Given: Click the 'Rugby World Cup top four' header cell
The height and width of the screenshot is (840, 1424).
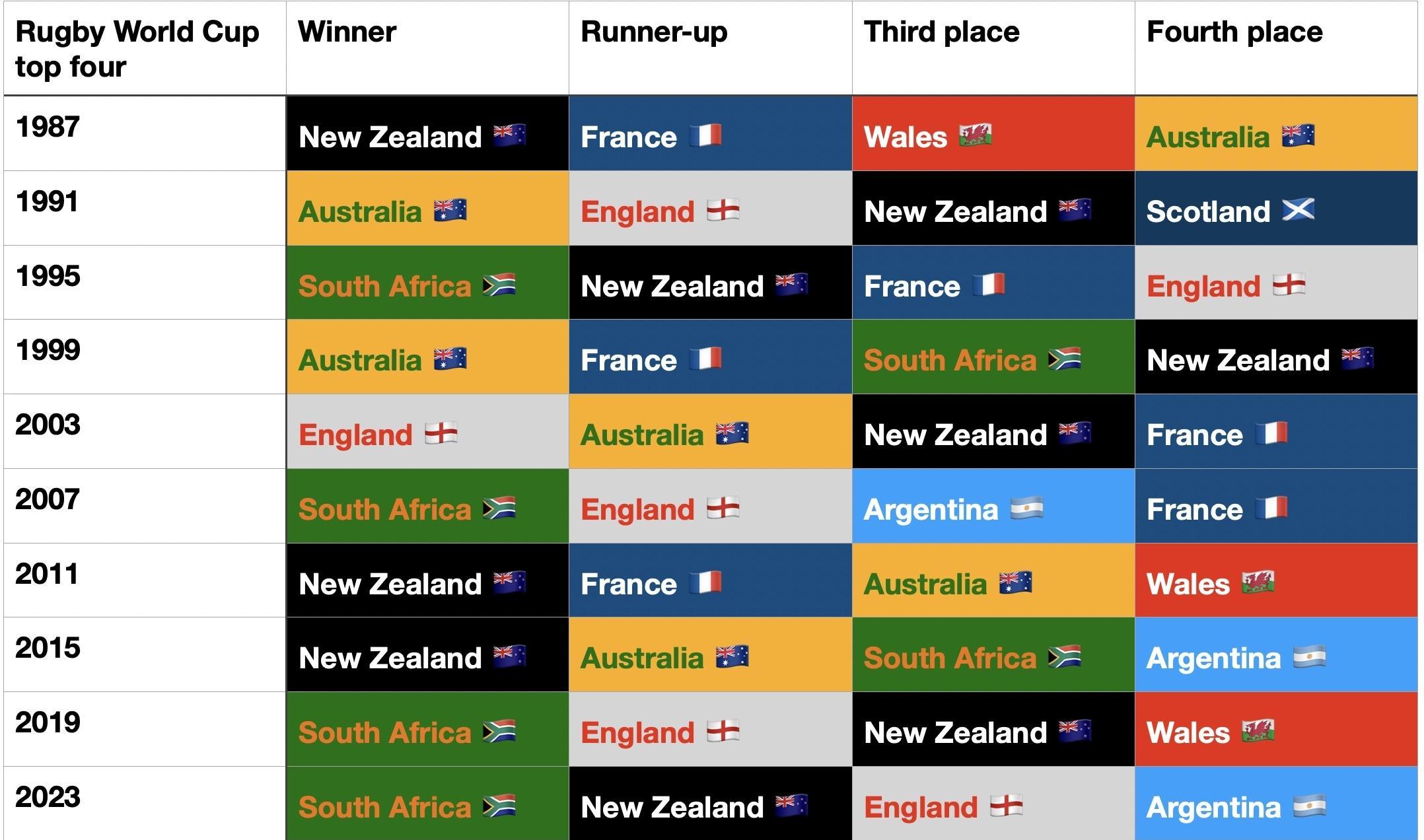Looking at the screenshot, I should pyautogui.click(x=137, y=49).
